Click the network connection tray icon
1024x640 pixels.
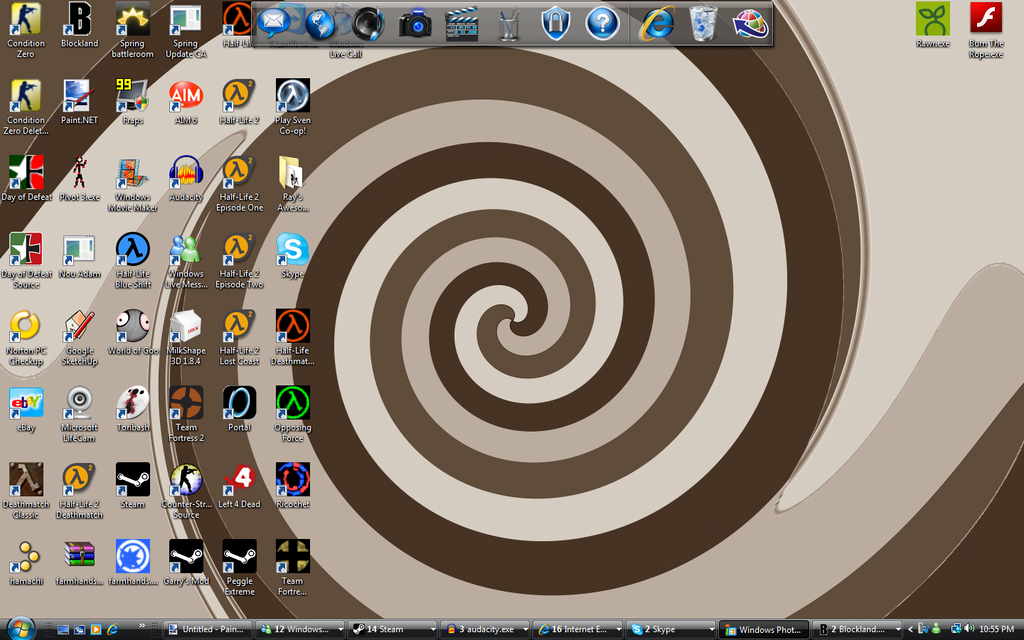[x=955, y=629]
